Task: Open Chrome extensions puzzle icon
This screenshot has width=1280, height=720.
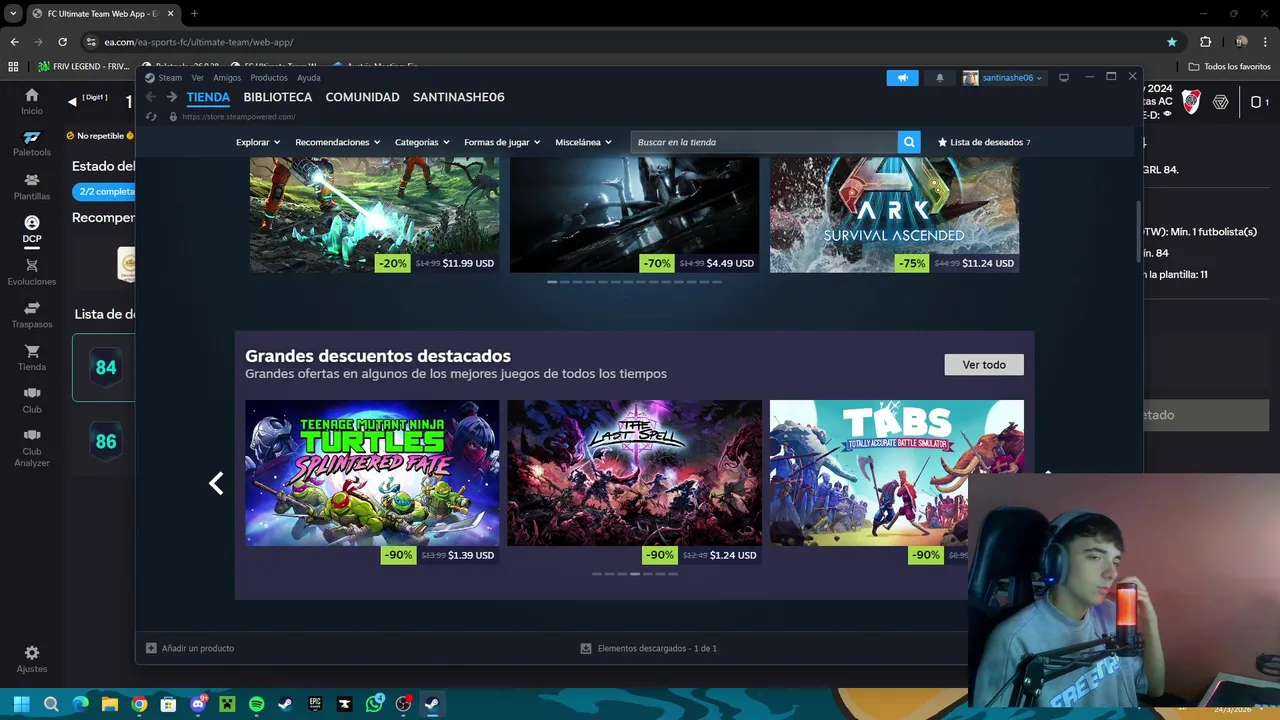Action: coord(1205,42)
